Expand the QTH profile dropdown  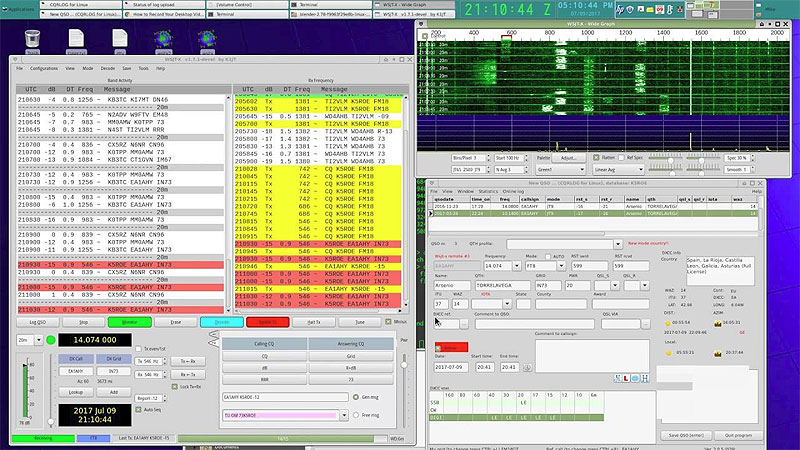click(618, 244)
